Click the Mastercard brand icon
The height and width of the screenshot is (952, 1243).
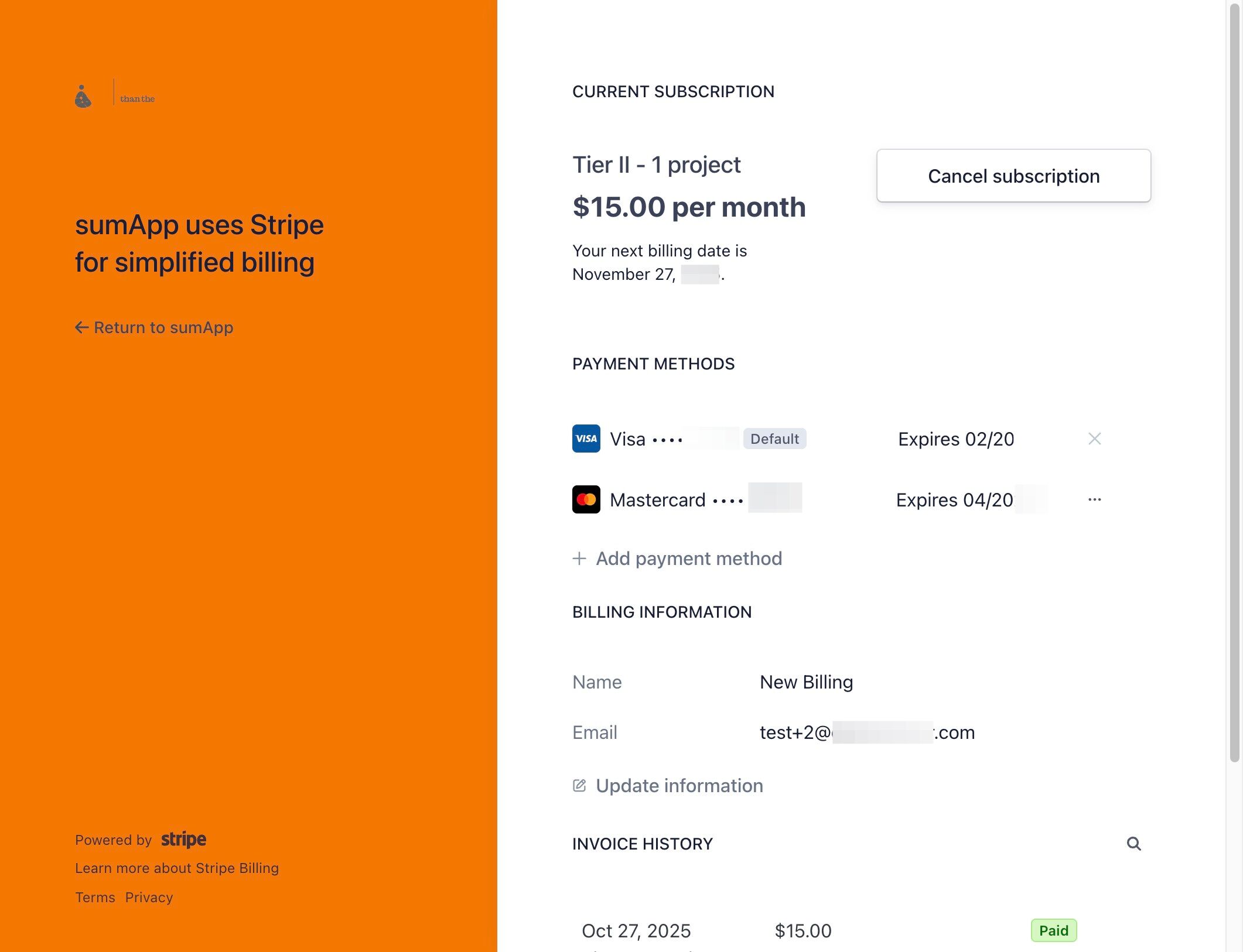click(x=586, y=499)
